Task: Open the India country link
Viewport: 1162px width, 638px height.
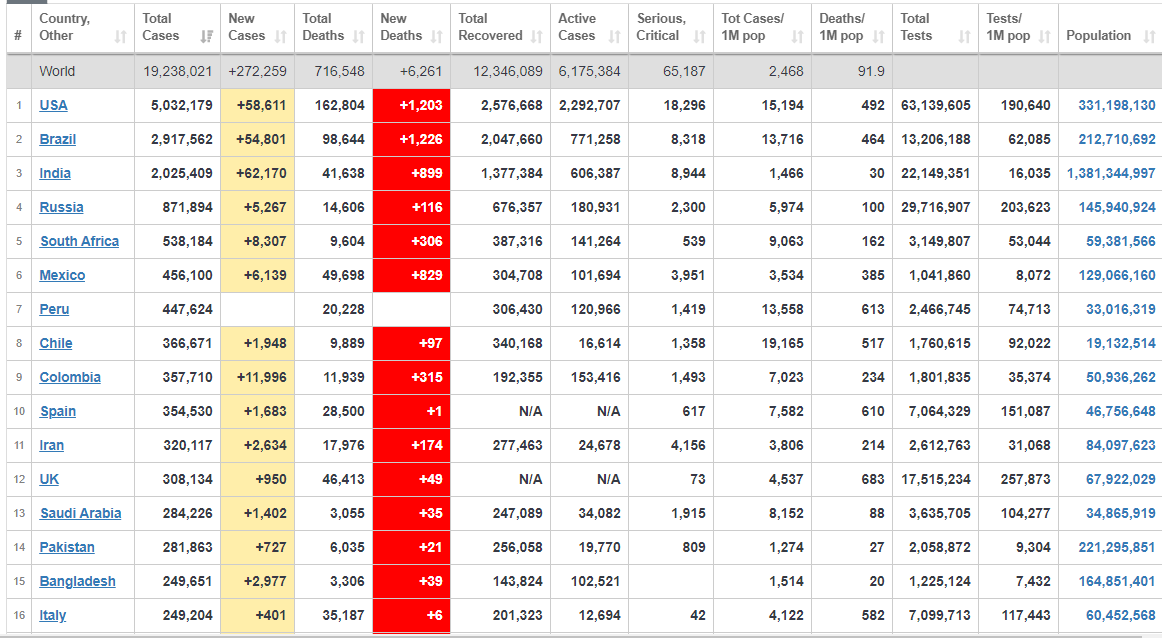Action: pyautogui.click(x=55, y=173)
